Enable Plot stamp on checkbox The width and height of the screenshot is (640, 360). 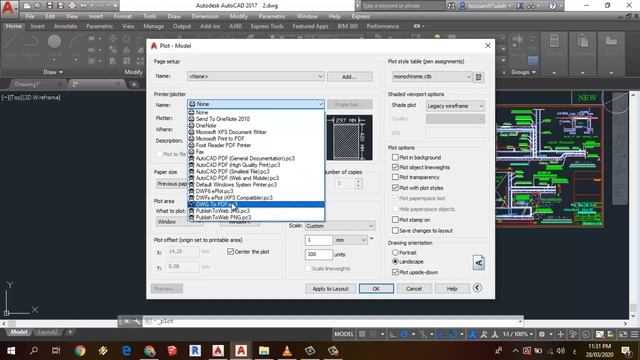point(395,220)
